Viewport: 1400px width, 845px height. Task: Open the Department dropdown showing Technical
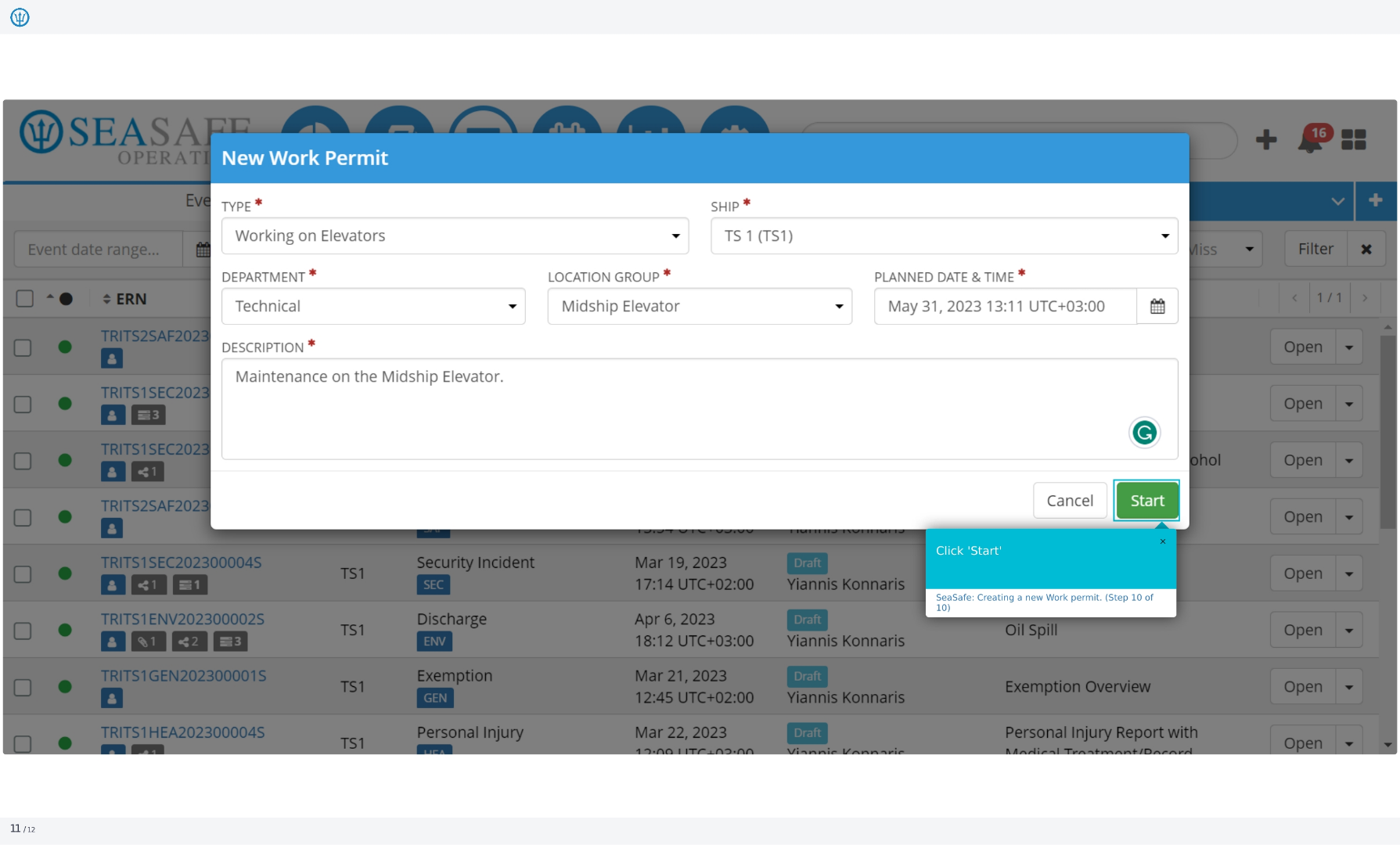(373, 306)
